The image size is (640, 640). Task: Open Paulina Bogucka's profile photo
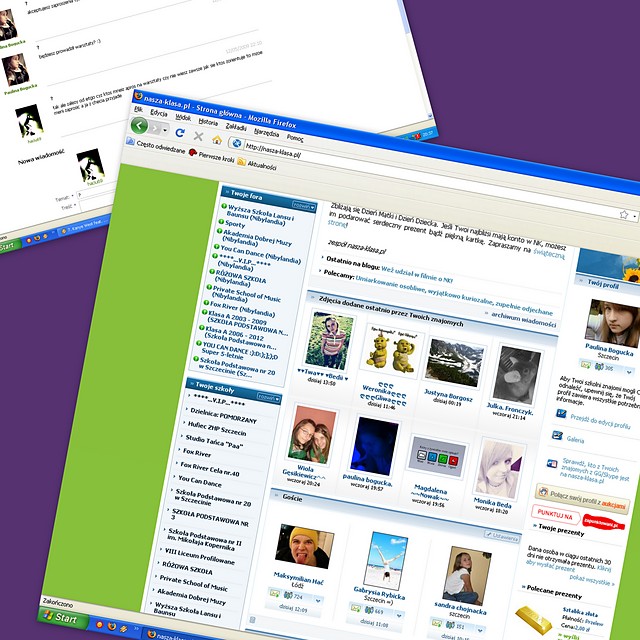tap(611, 323)
